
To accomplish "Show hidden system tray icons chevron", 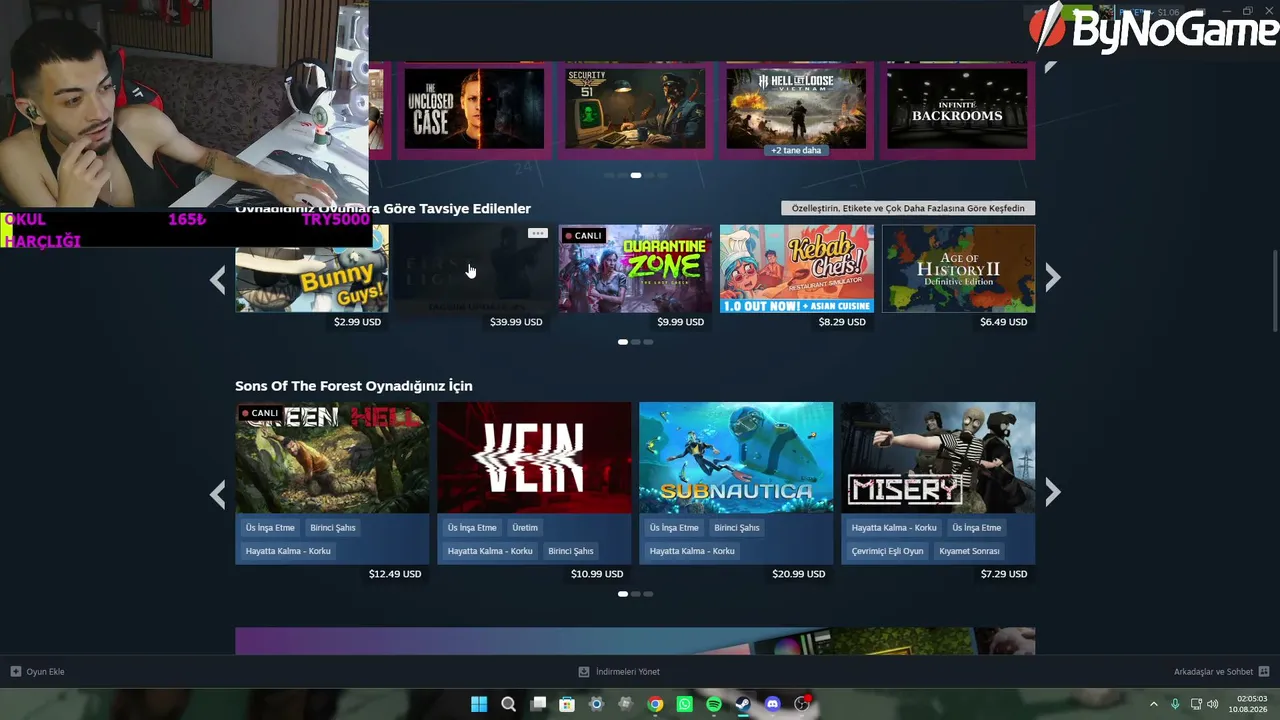I will click(x=1153, y=704).
